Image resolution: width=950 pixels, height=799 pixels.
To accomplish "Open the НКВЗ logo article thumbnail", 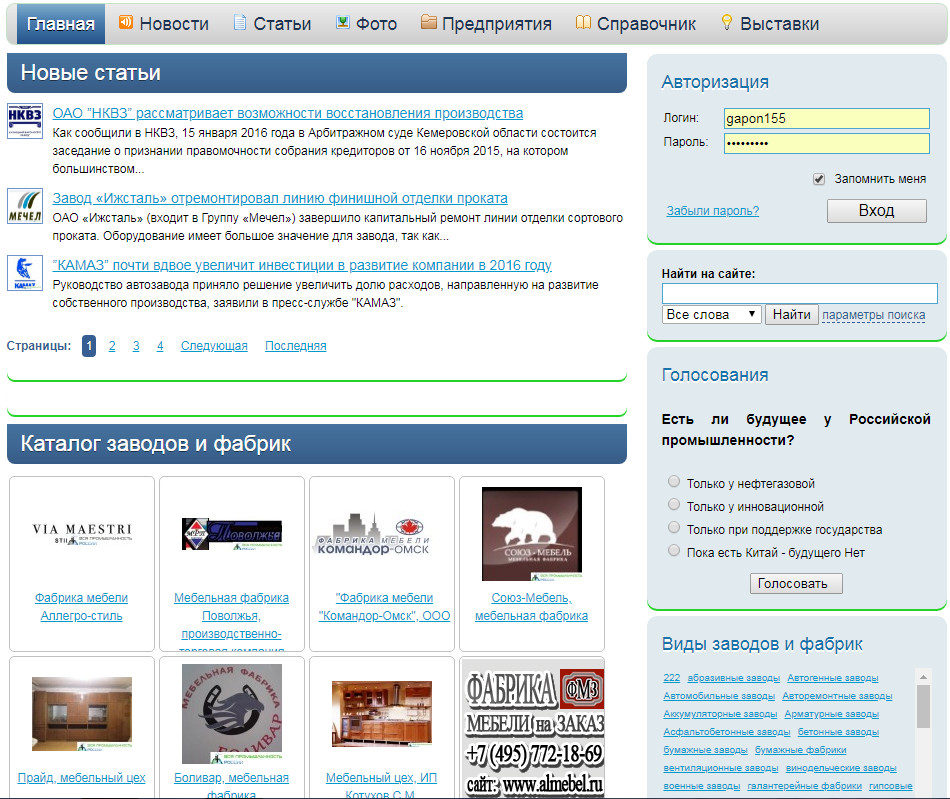I will pyautogui.click(x=25, y=121).
